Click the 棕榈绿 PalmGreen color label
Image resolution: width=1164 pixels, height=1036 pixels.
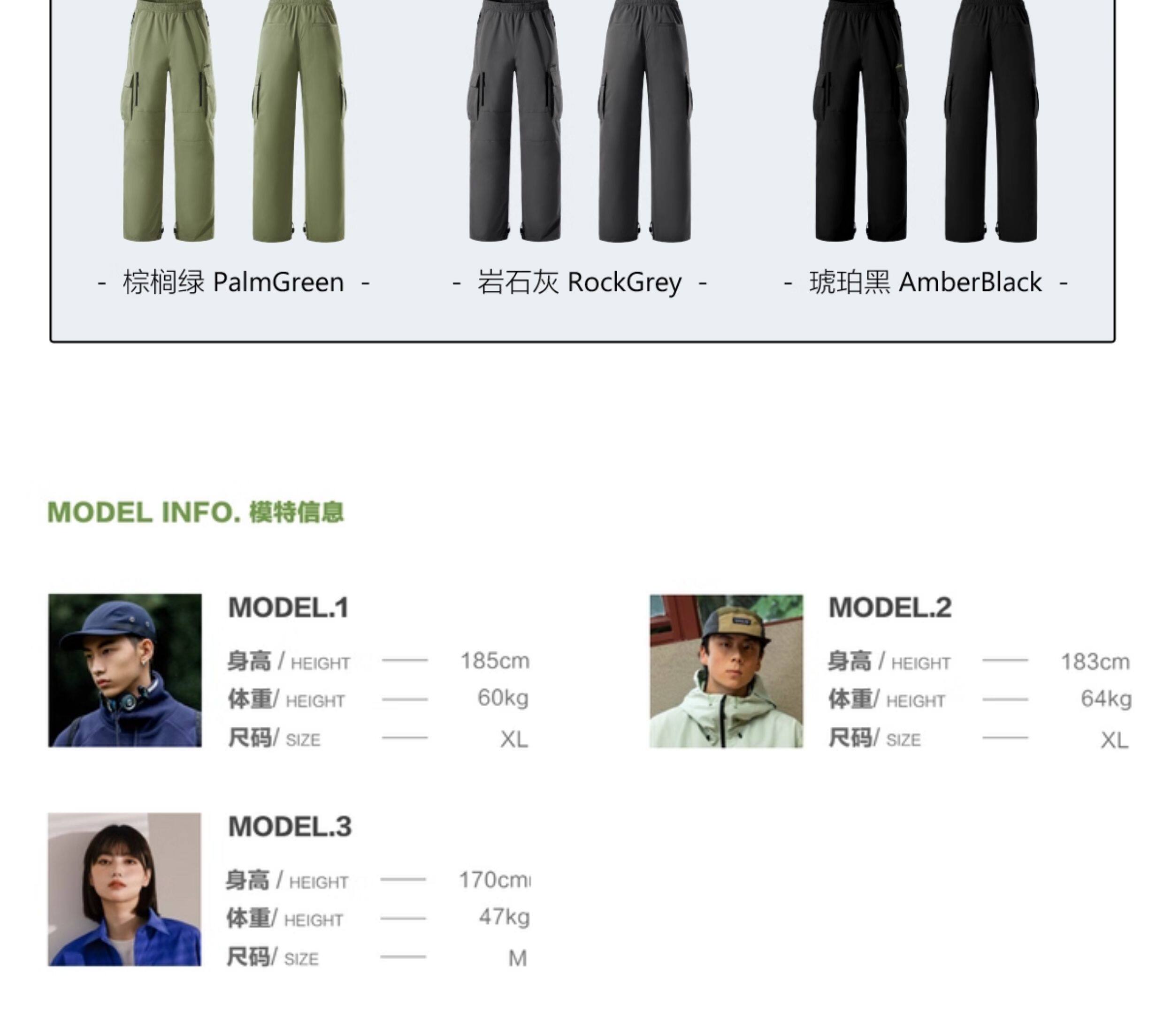(x=233, y=282)
